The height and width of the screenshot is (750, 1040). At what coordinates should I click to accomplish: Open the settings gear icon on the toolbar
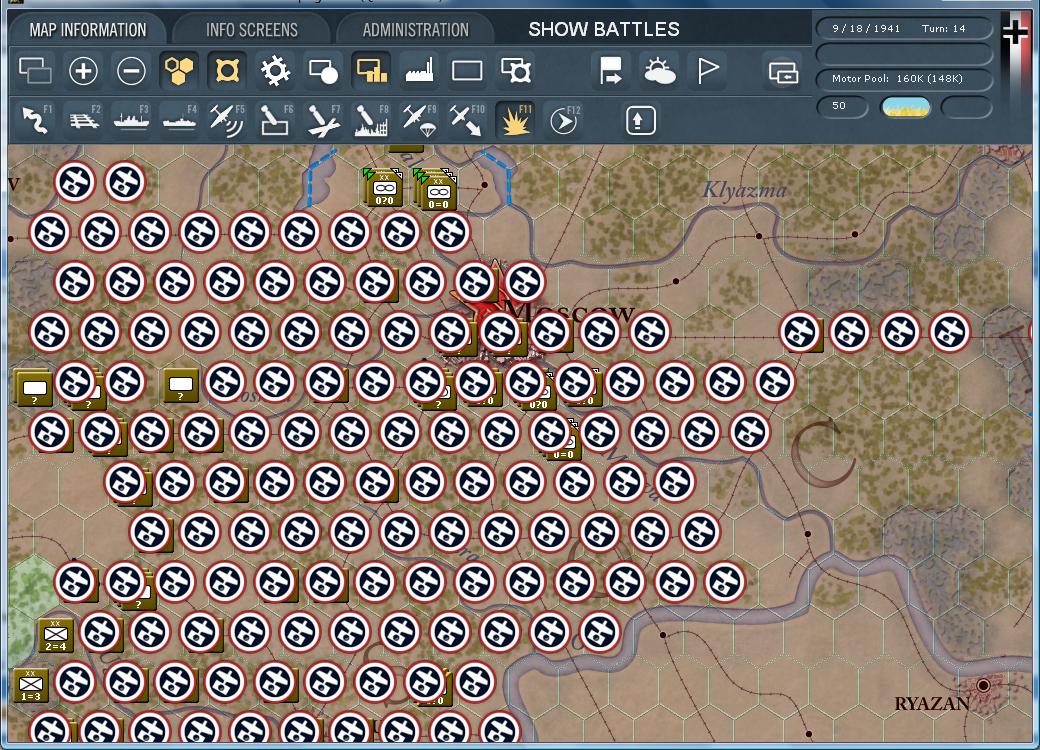[275, 70]
